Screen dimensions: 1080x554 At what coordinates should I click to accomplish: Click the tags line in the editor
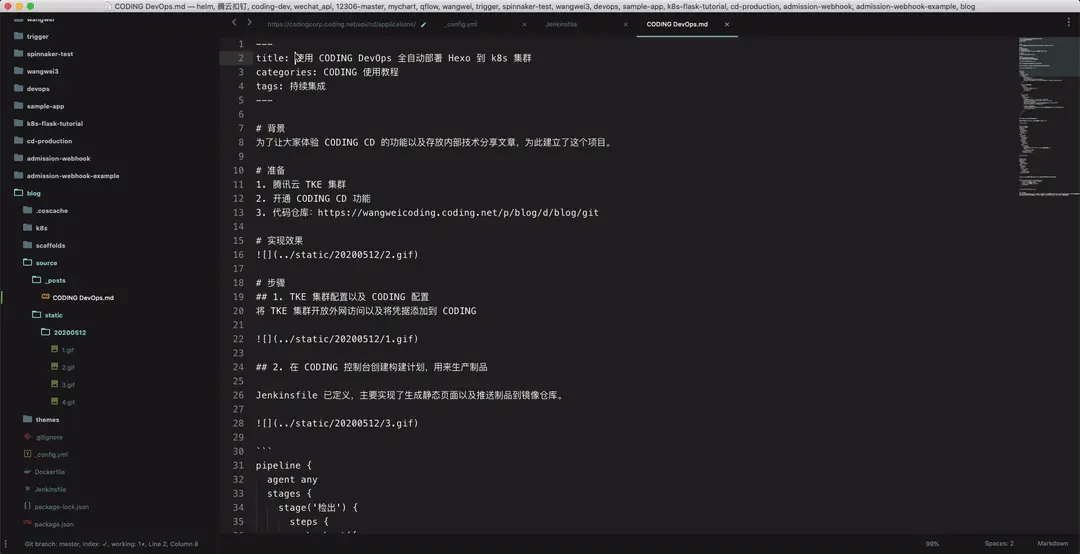point(291,86)
